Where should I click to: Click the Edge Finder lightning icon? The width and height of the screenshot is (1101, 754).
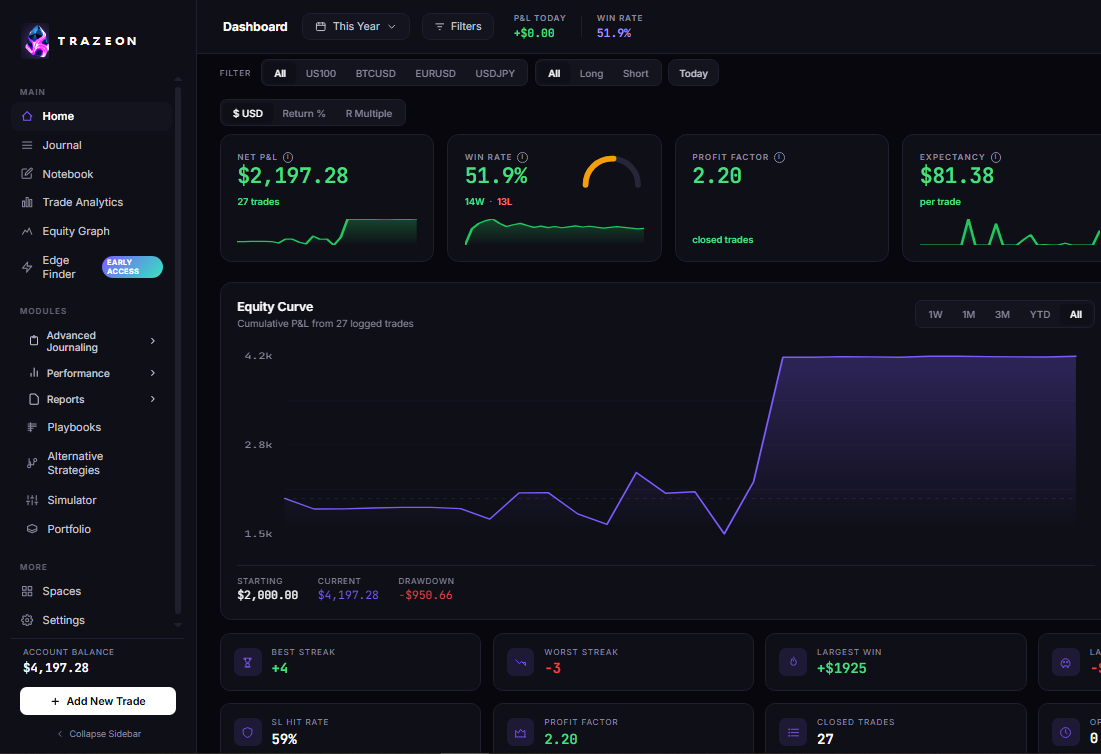(27, 267)
